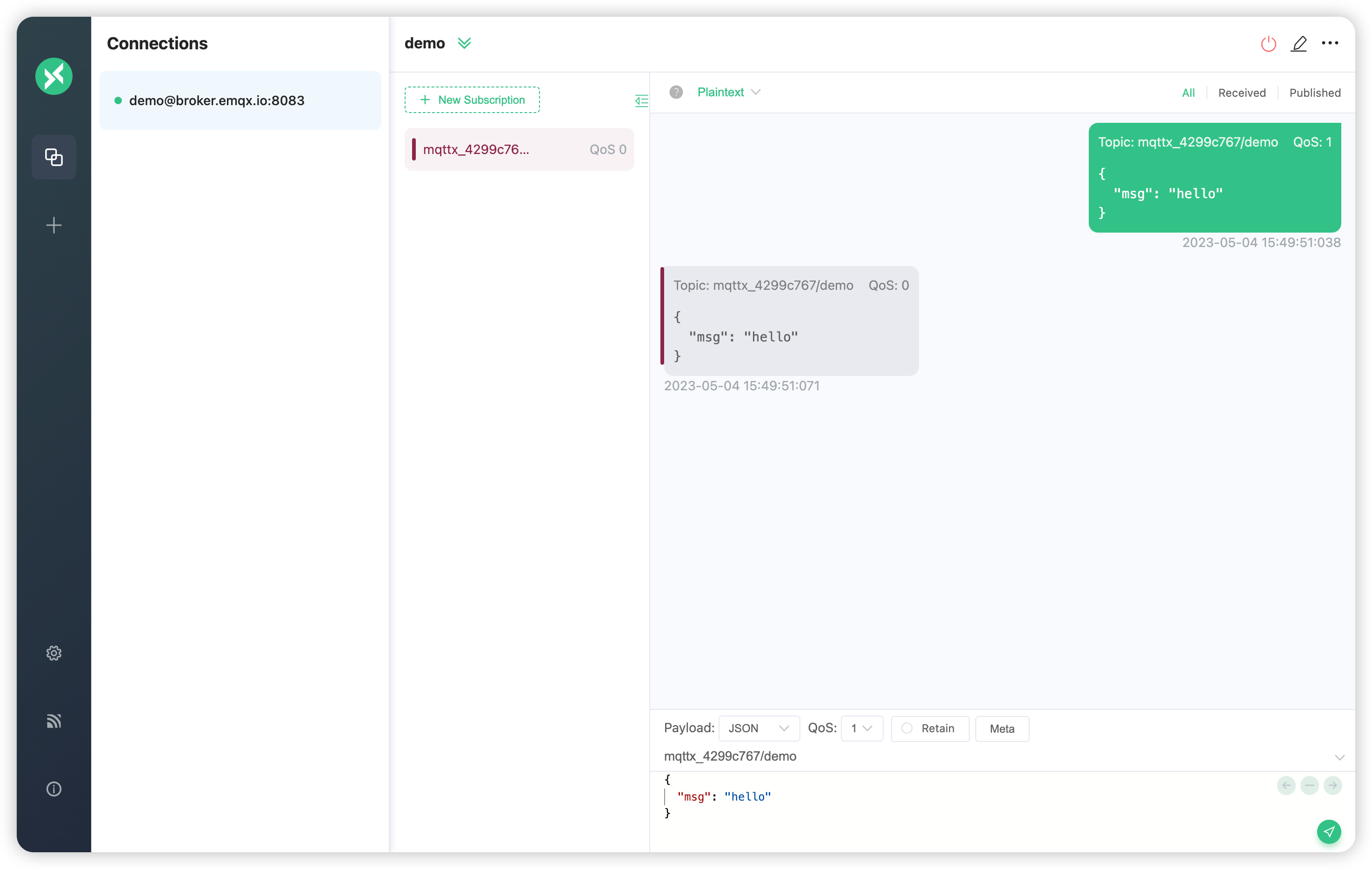
Task: Click the settings gear icon
Action: (x=54, y=653)
